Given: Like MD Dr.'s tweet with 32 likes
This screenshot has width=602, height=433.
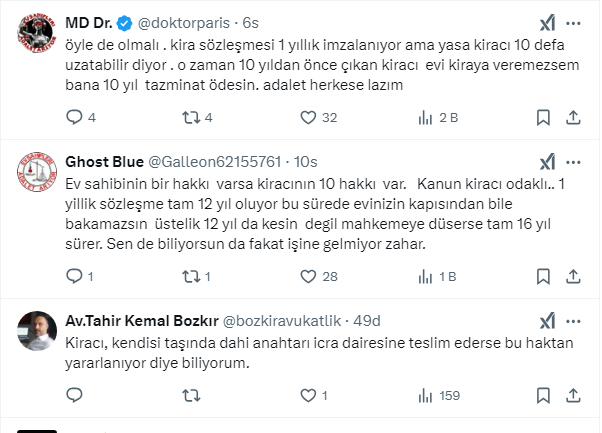Looking at the screenshot, I should (303, 117).
